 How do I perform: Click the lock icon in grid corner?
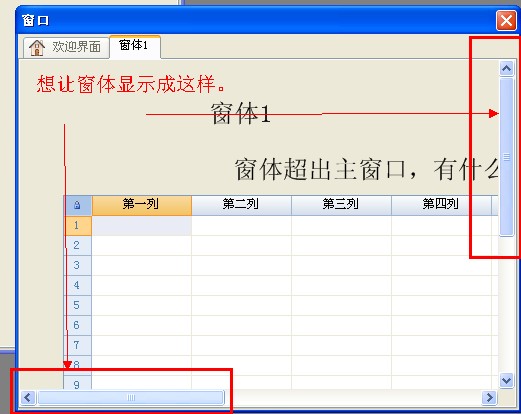(x=77, y=205)
